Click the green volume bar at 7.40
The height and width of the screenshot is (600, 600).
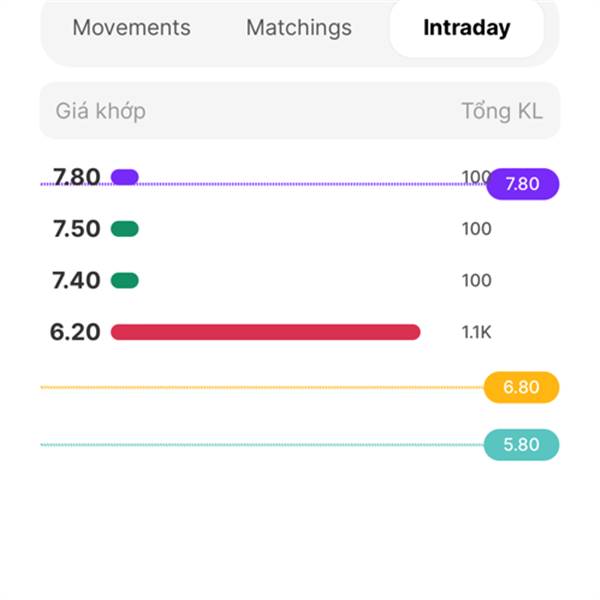[125, 280]
